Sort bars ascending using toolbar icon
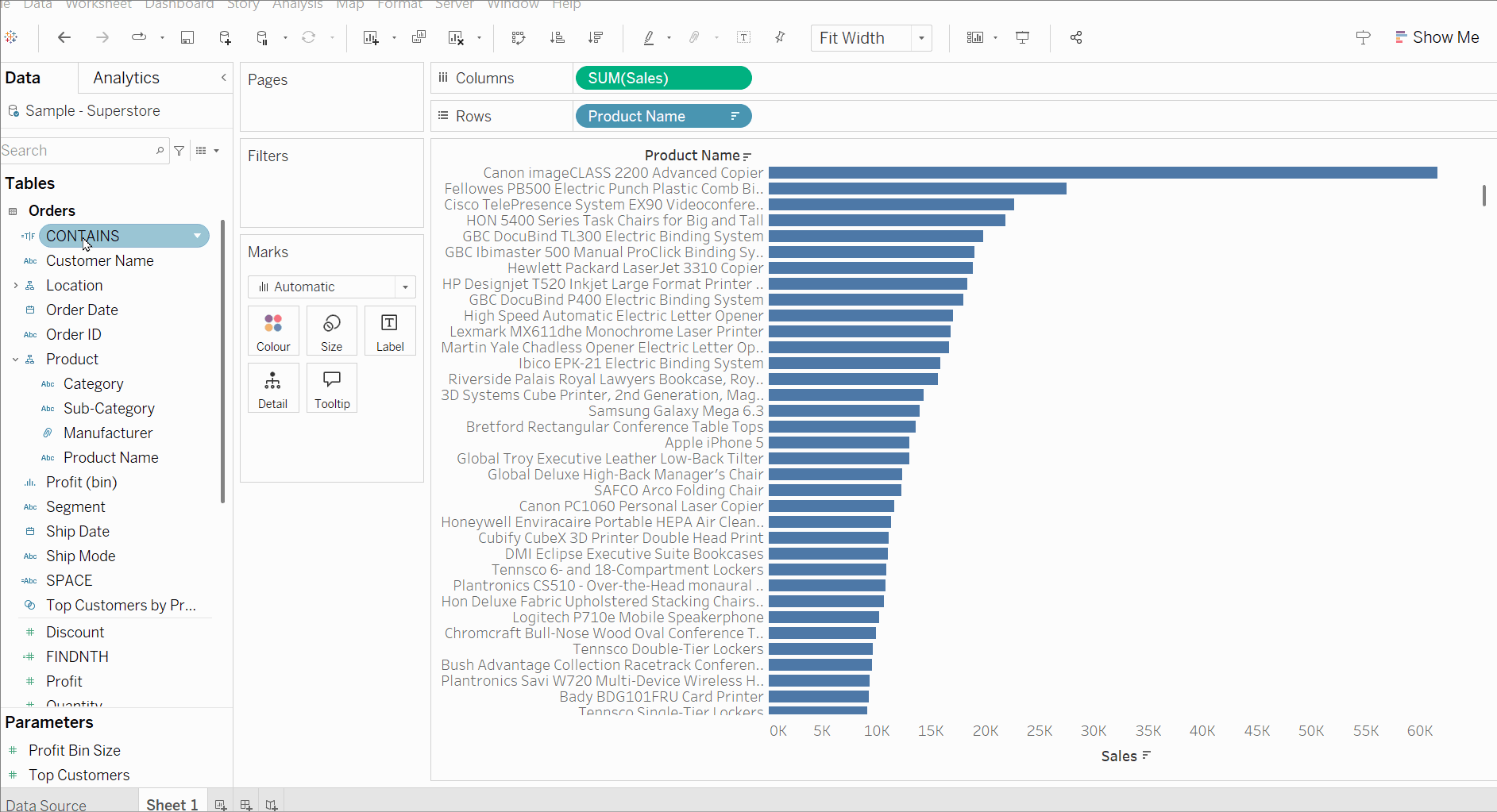Screen dimensions: 1497x812 tap(558, 37)
